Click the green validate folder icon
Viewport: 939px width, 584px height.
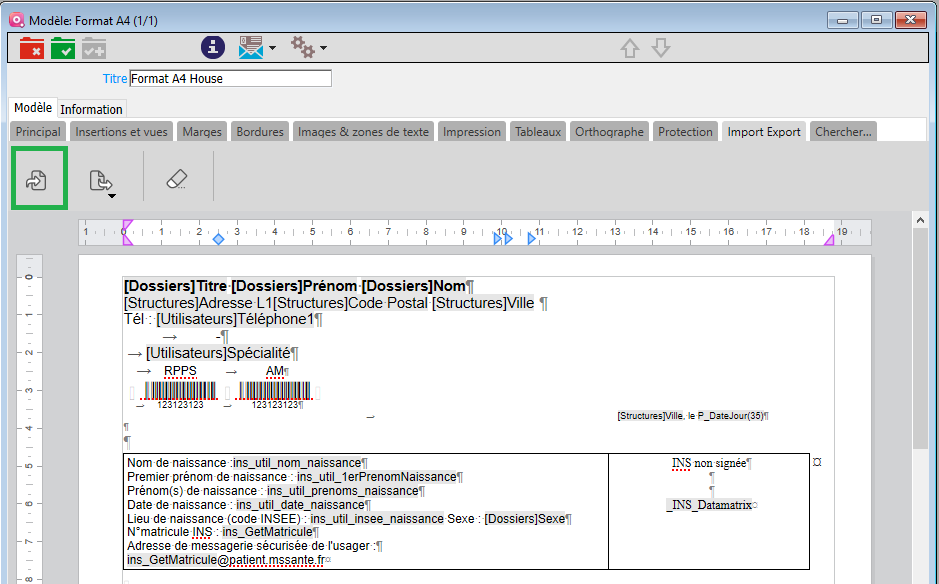tap(63, 47)
